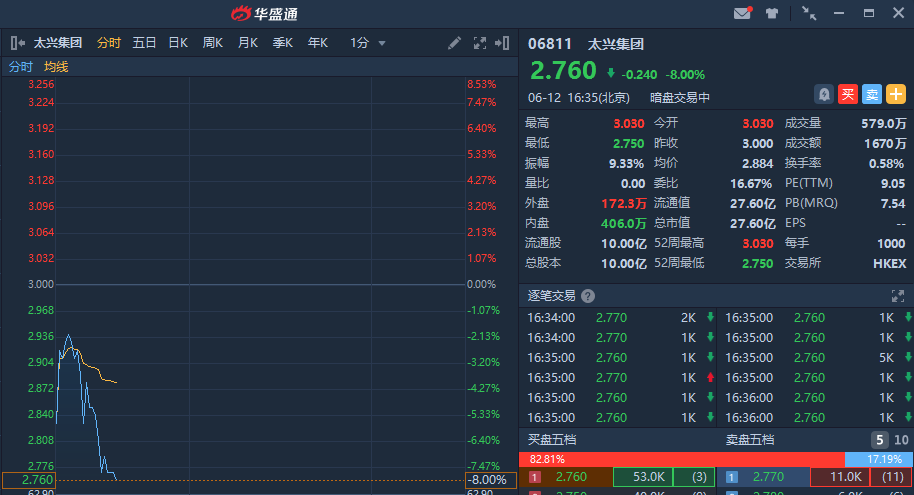Click the PE(TTM) value 9.05
Screen dimensions: 914x495
coord(893,183)
